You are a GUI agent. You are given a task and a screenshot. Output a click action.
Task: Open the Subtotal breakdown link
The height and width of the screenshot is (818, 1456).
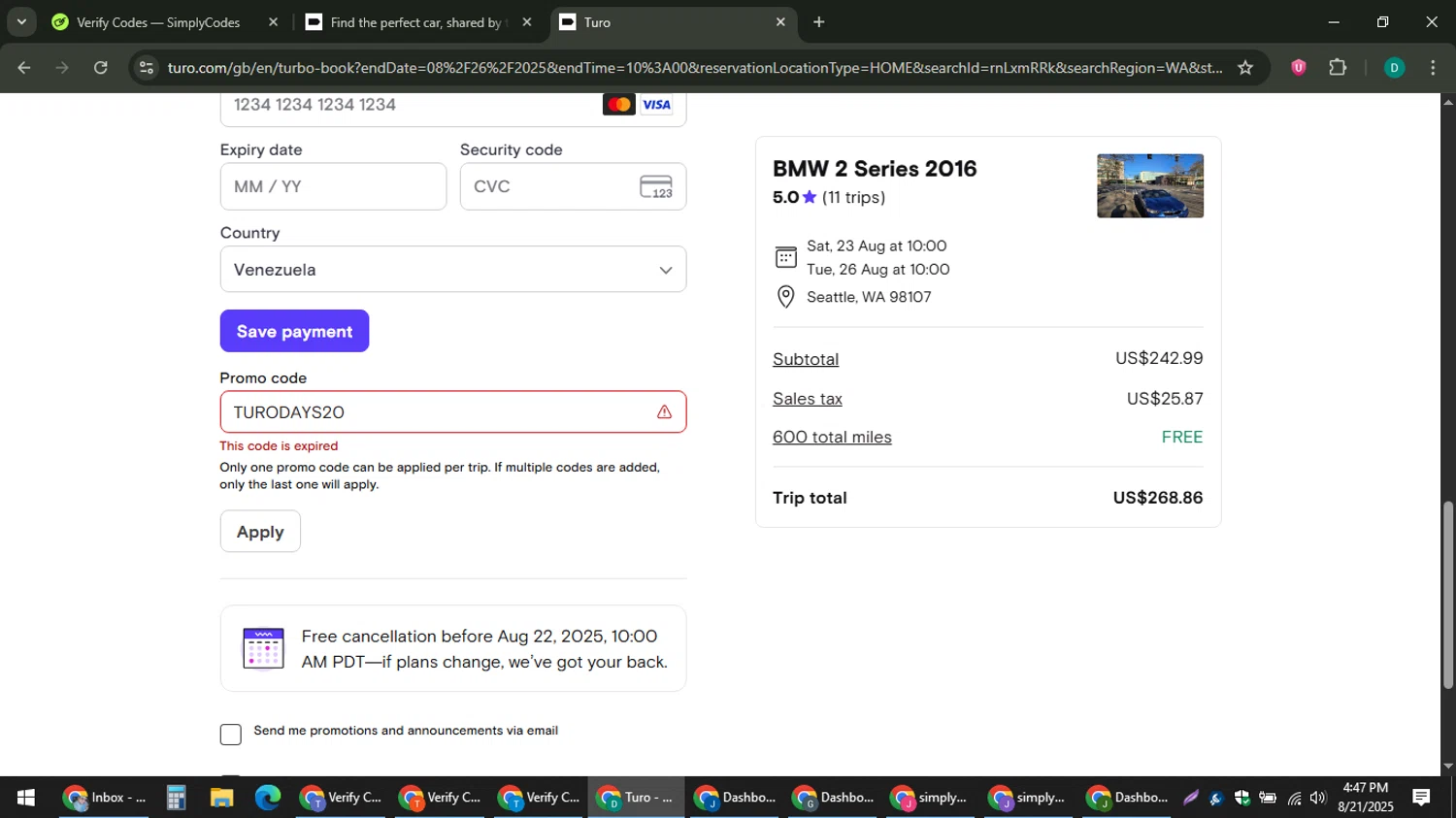[x=806, y=359]
